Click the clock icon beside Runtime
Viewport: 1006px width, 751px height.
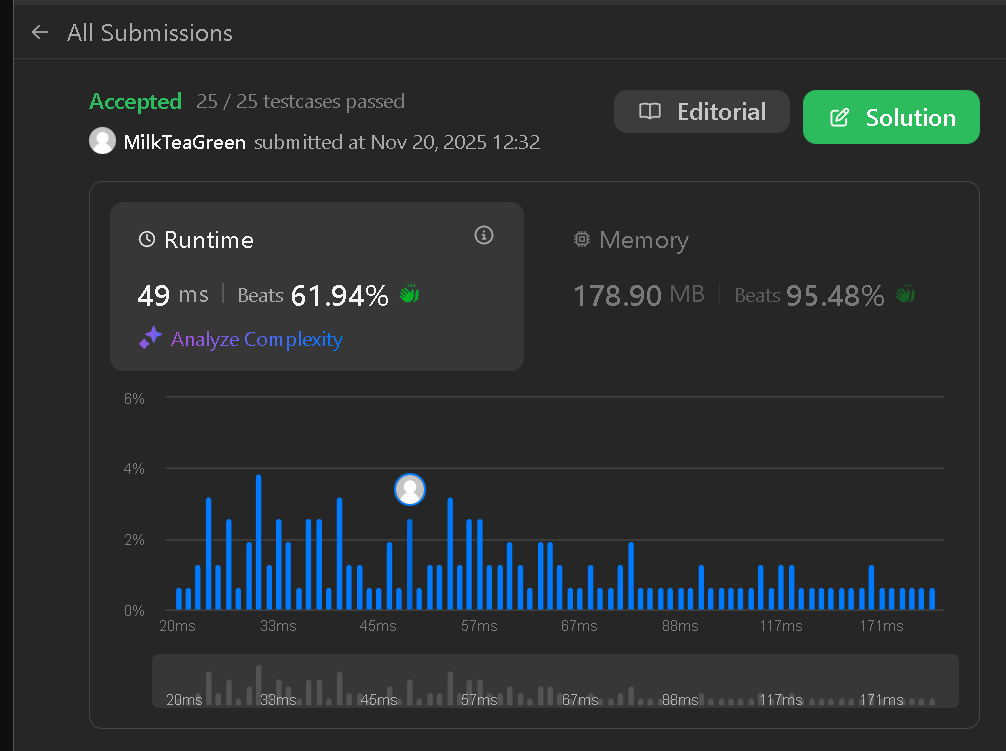click(147, 240)
